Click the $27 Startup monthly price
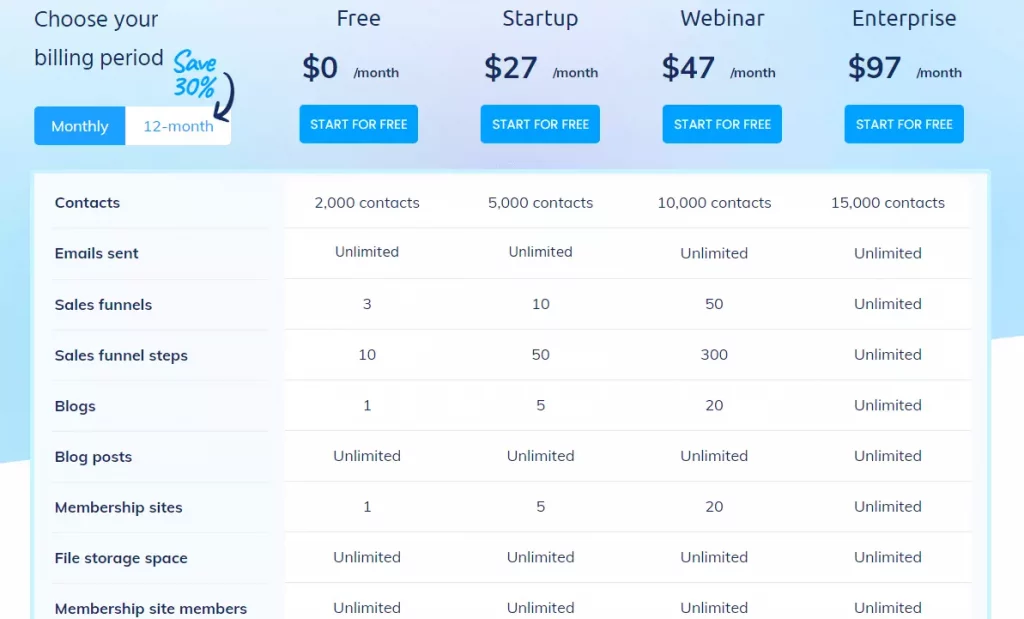This screenshot has height=619, width=1024. click(511, 67)
